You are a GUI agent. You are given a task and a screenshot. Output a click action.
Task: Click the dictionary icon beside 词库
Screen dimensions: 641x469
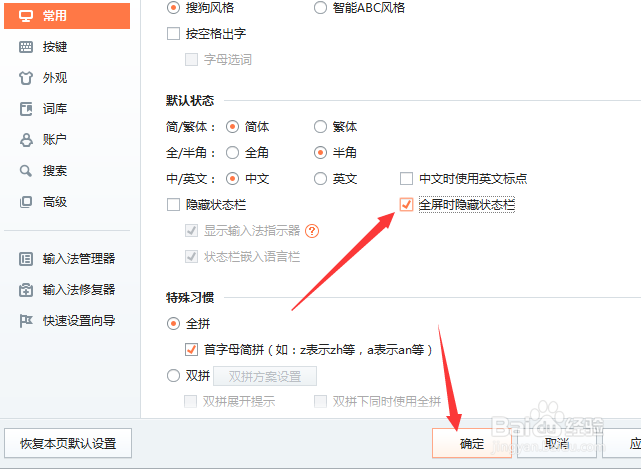tap(26, 109)
